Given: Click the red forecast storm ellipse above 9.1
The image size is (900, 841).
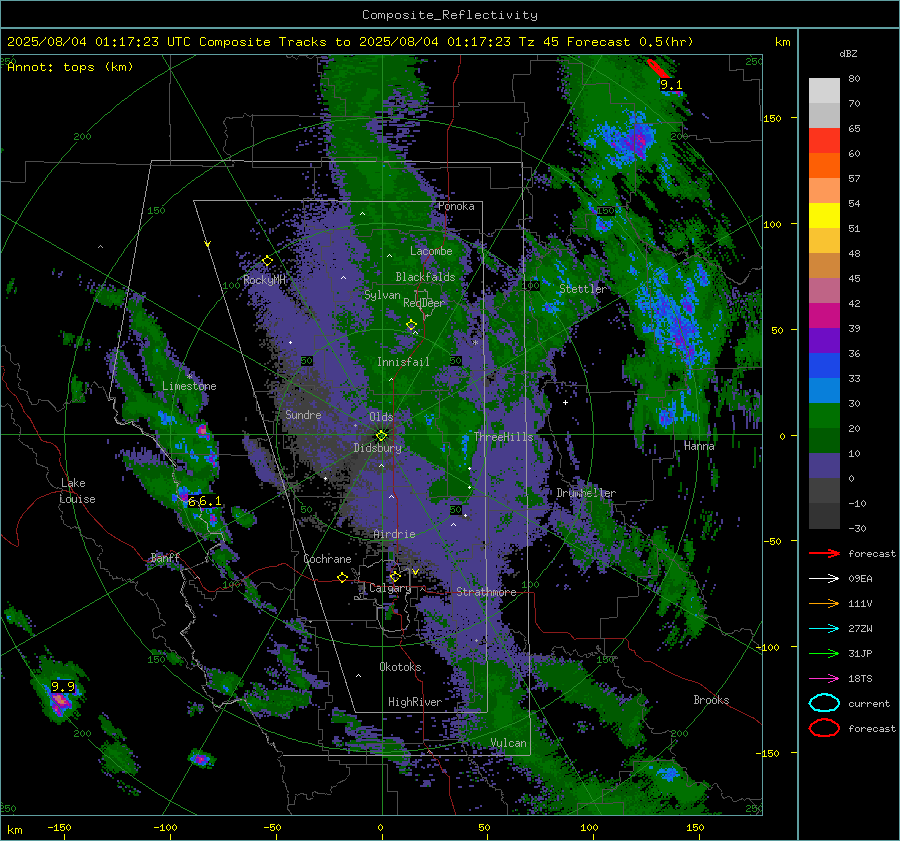Looking at the screenshot, I should pyautogui.click(x=658, y=68).
